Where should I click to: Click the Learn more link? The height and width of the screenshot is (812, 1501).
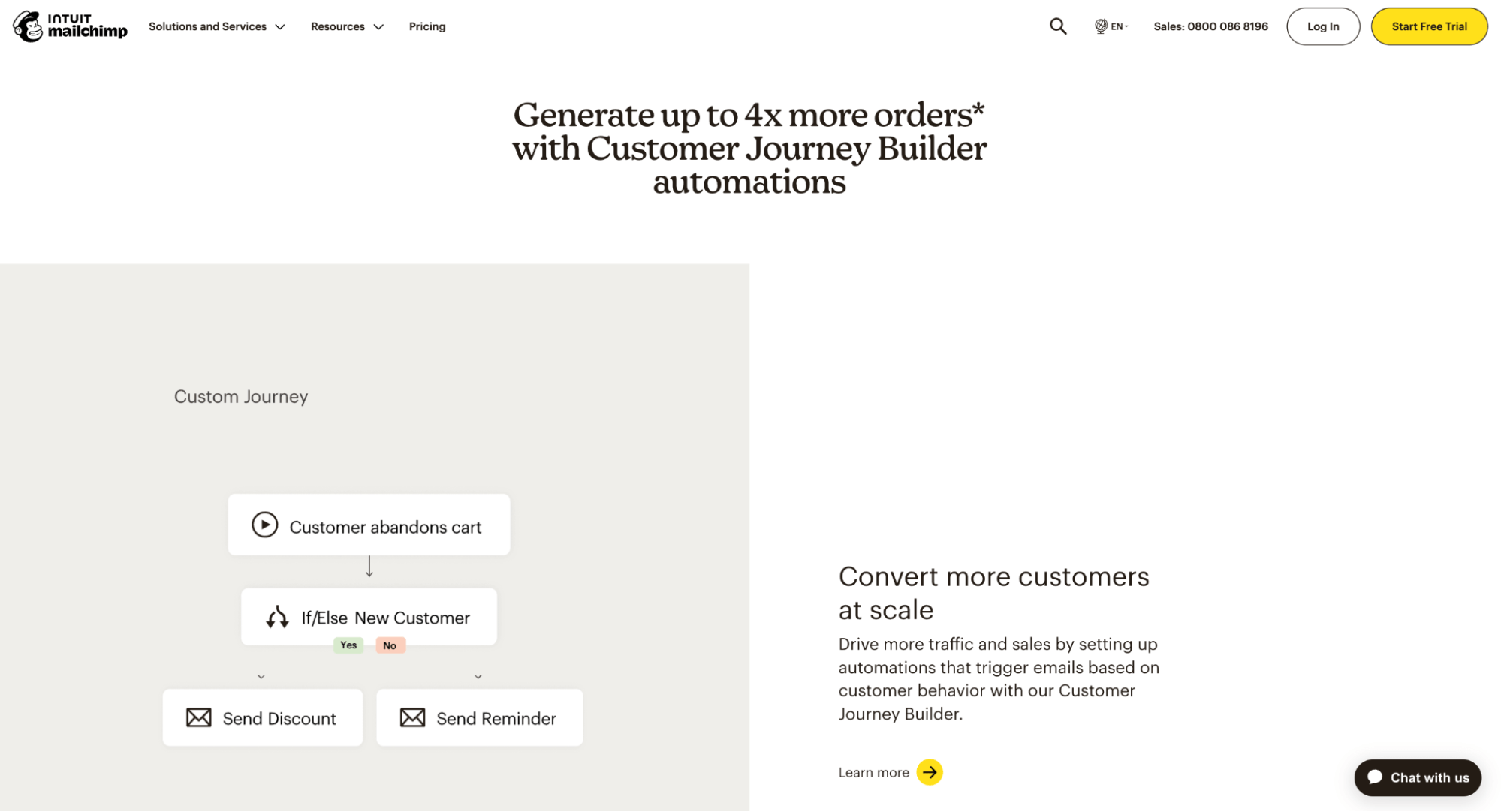tap(873, 772)
